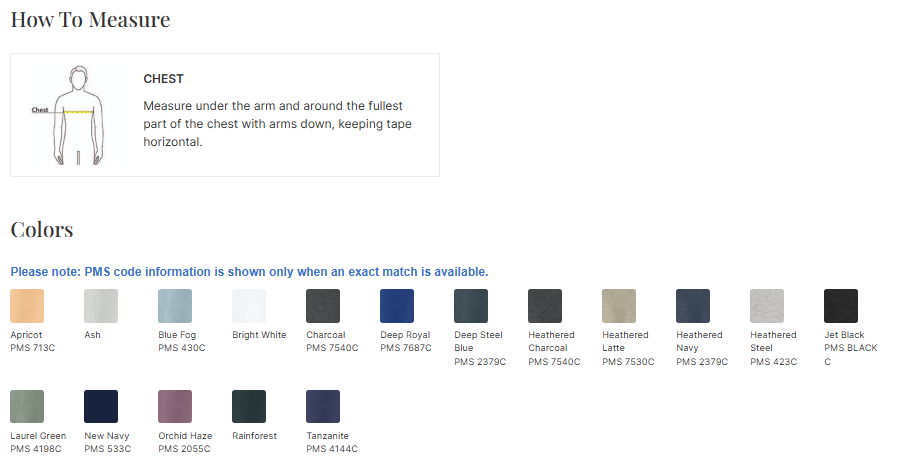Choose the Ash color swatch

[101, 306]
